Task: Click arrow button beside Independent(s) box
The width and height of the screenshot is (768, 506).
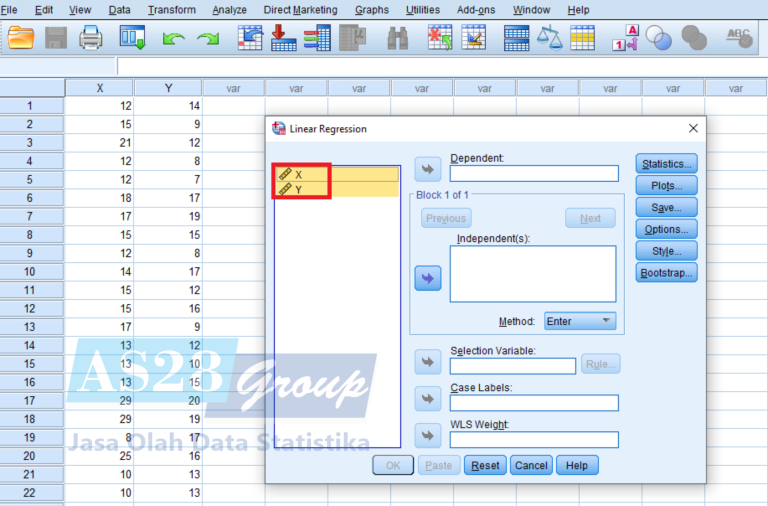Action: click(427, 278)
